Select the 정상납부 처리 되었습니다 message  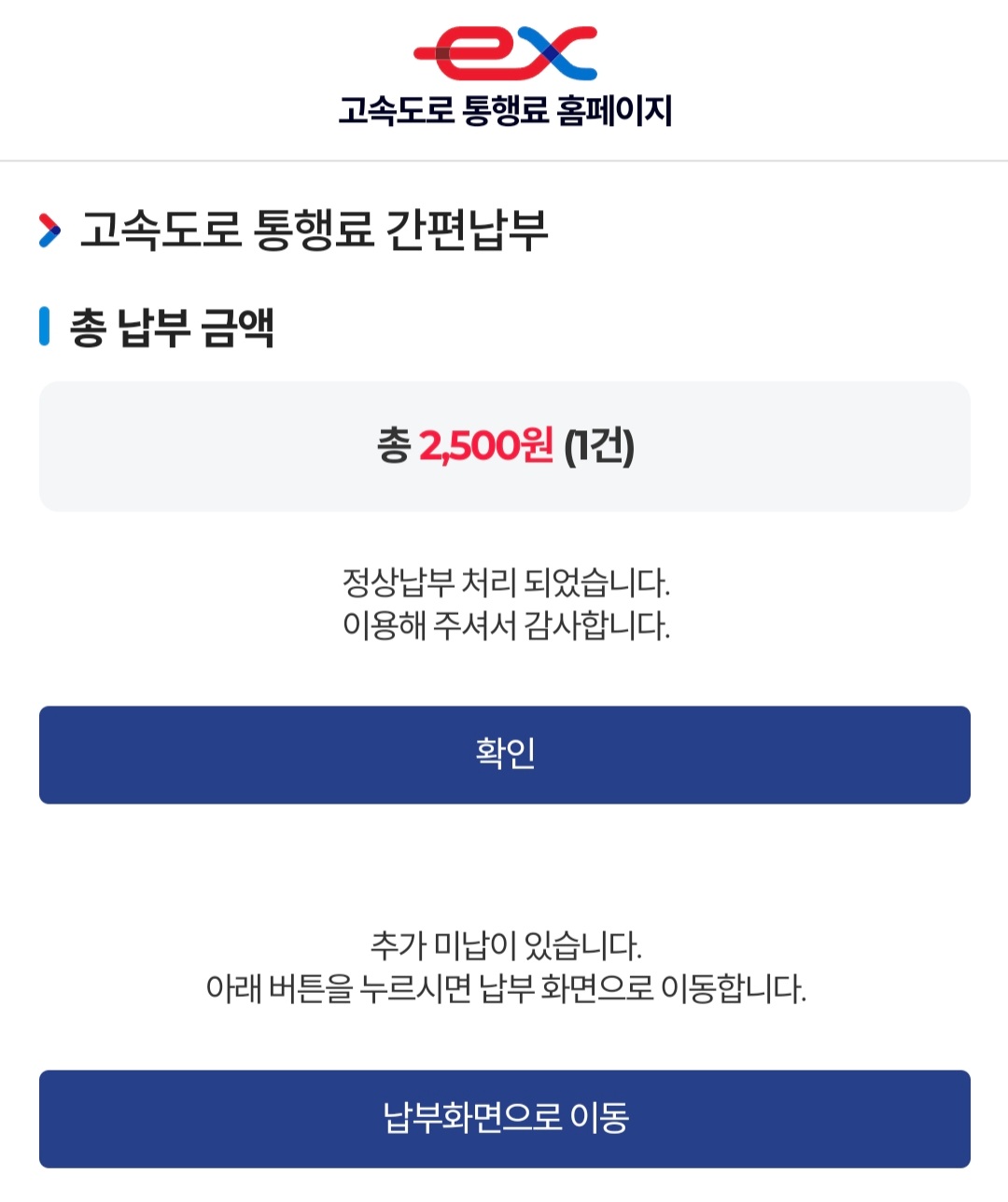pyautogui.click(x=506, y=583)
